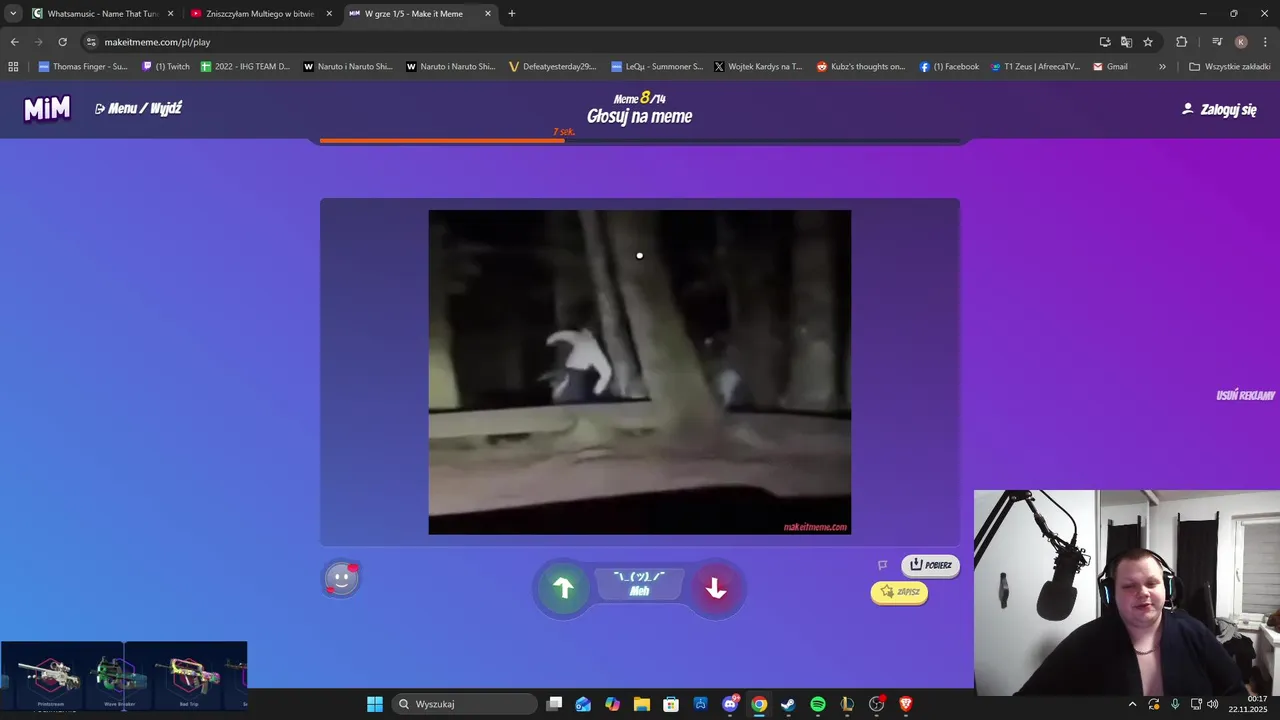Viewport: 1280px width, 720px height.
Task: Switch to Zniszczyłam Multiego w bitwie tab
Action: tap(260, 14)
